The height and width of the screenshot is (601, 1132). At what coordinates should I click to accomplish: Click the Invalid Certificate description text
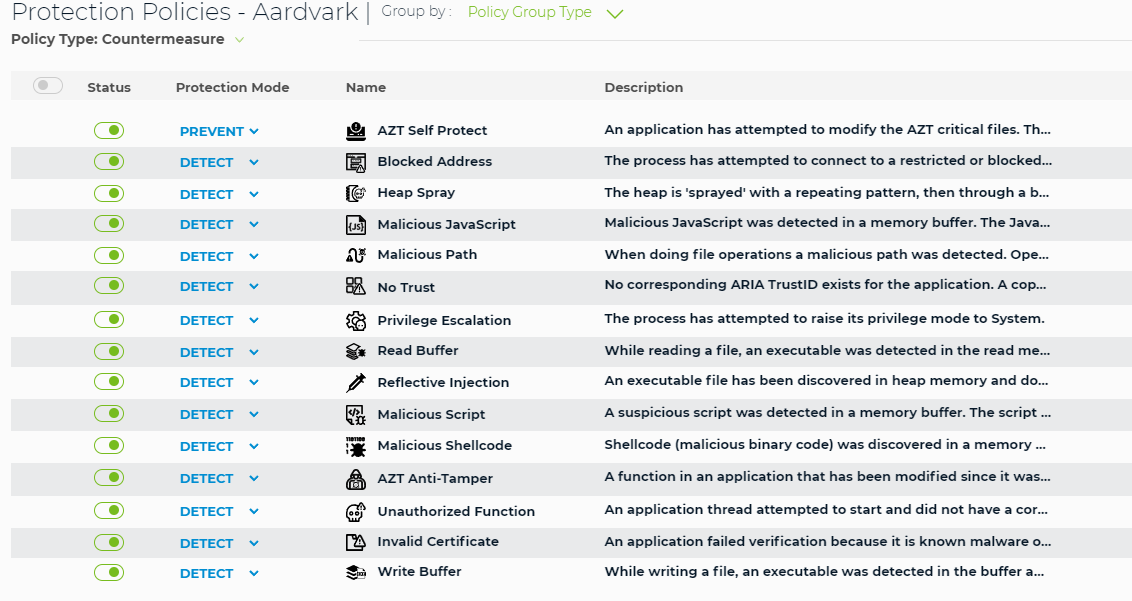click(x=827, y=542)
